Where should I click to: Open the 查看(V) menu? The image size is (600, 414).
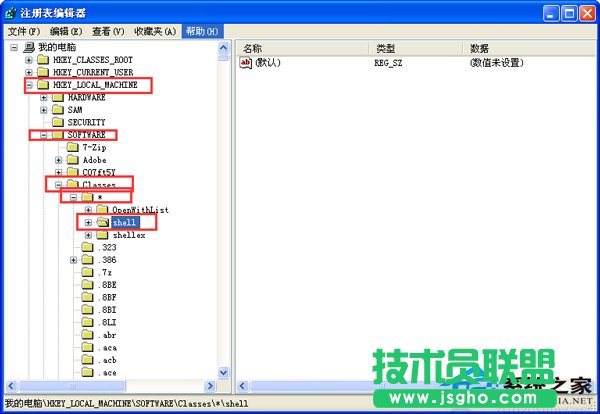pyautogui.click(x=108, y=31)
